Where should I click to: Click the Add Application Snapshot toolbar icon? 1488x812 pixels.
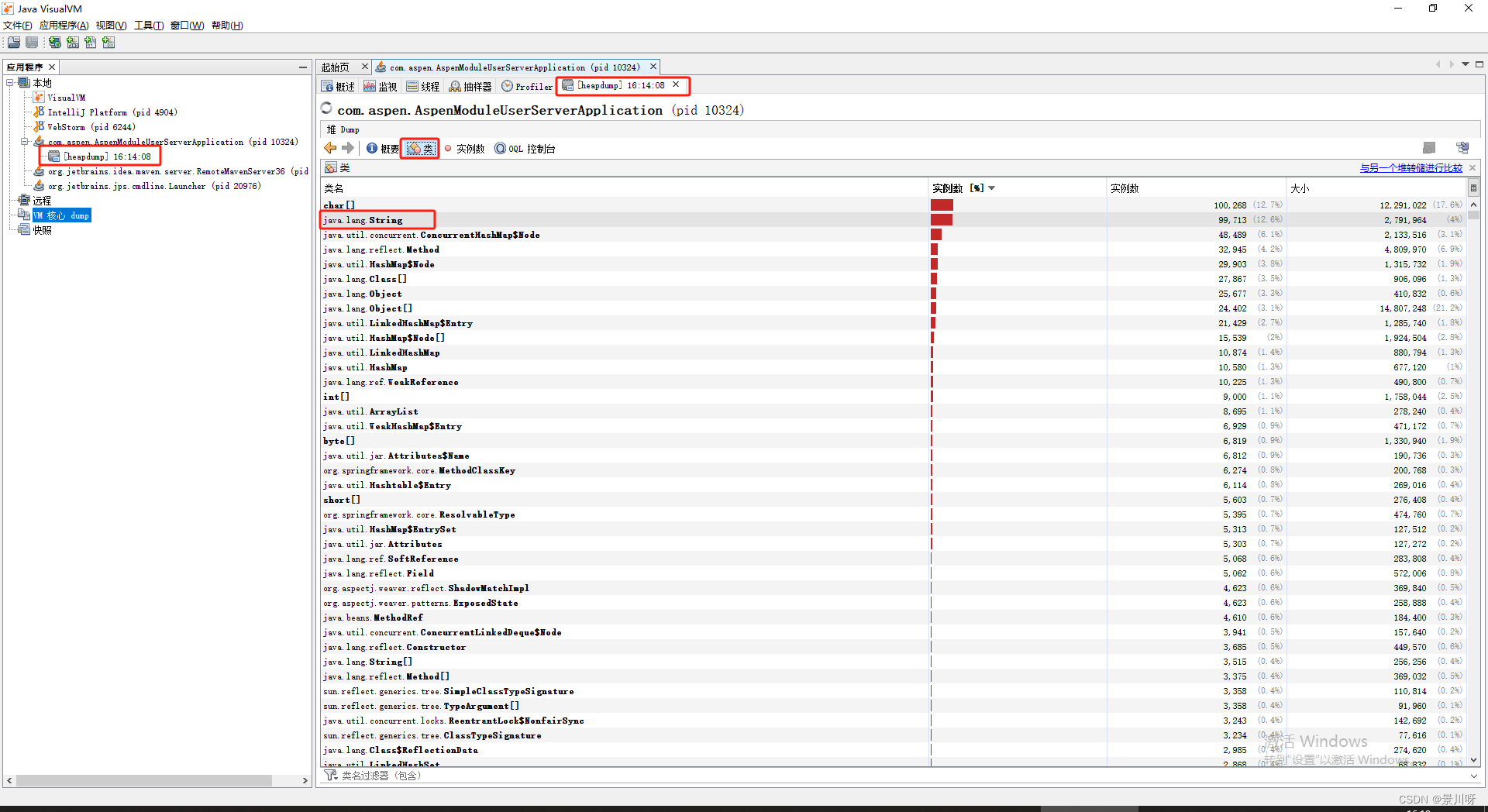108,43
